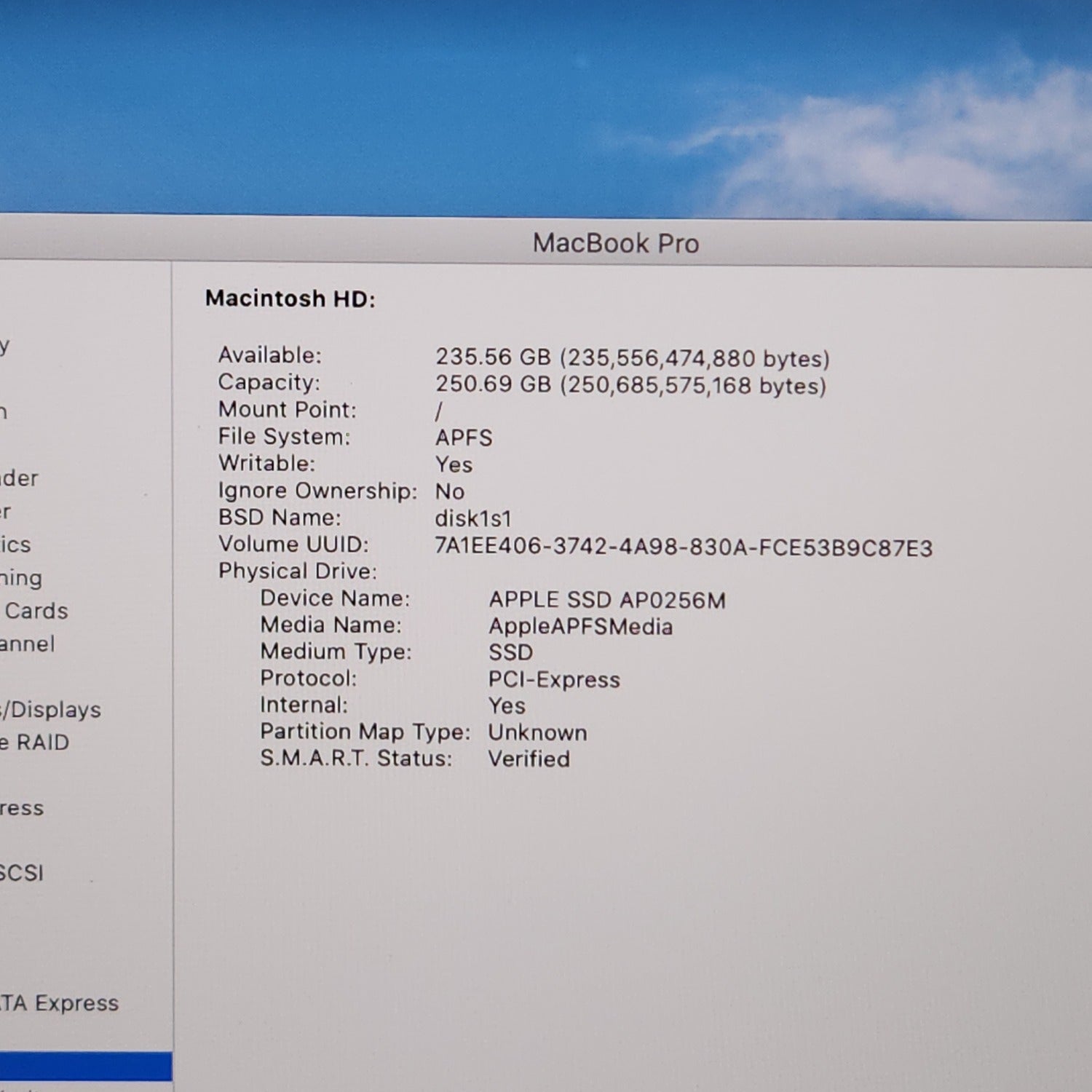
Task: Click the S.M.A.R.T. Status Verified value
Action: coord(529,759)
